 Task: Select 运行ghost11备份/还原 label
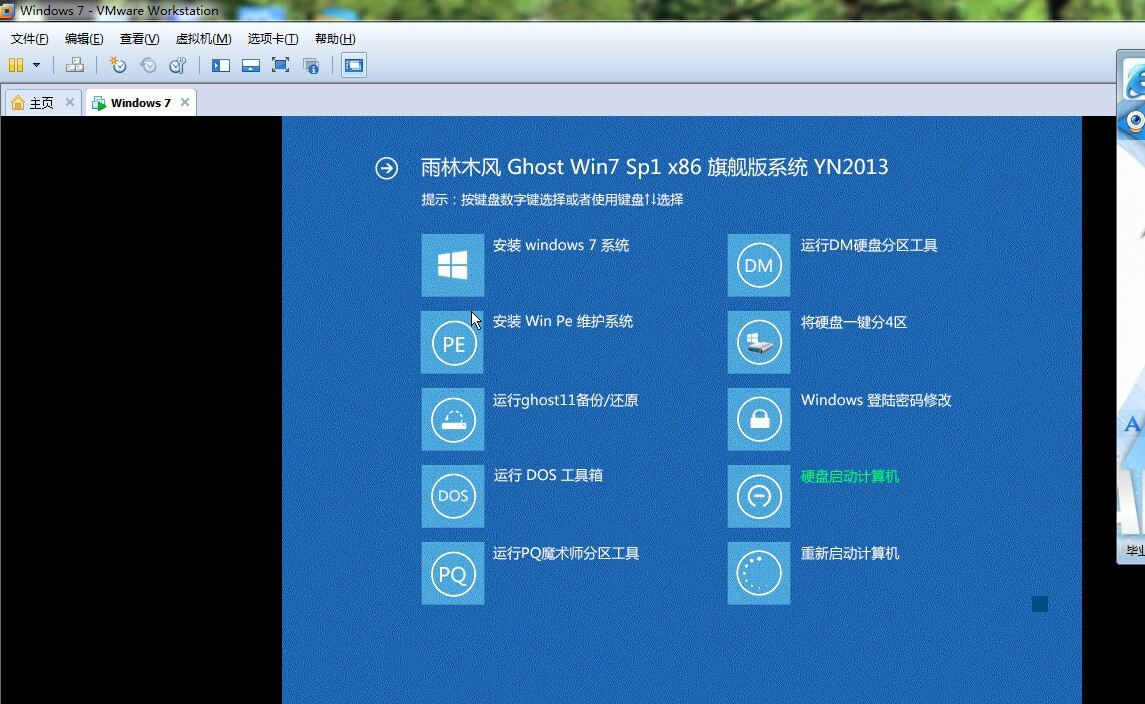pyautogui.click(x=565, y=400)
